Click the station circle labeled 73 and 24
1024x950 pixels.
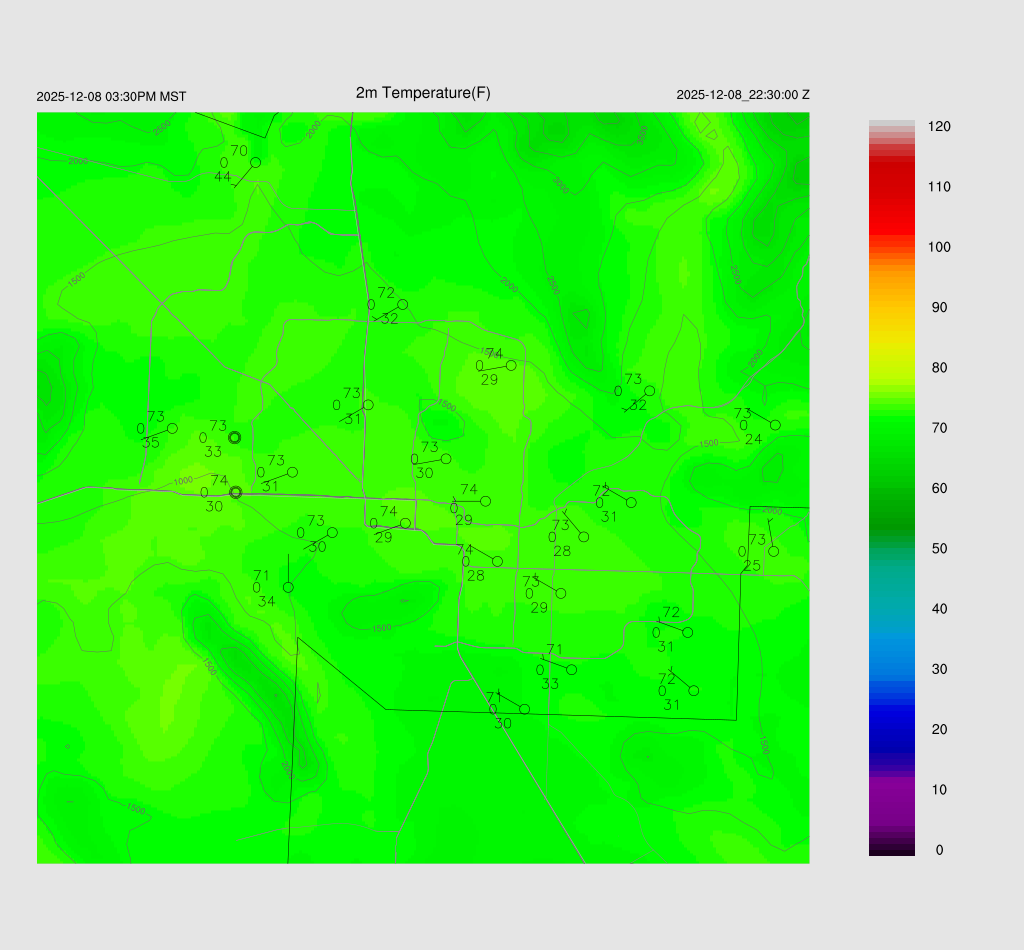click(775, 425)
